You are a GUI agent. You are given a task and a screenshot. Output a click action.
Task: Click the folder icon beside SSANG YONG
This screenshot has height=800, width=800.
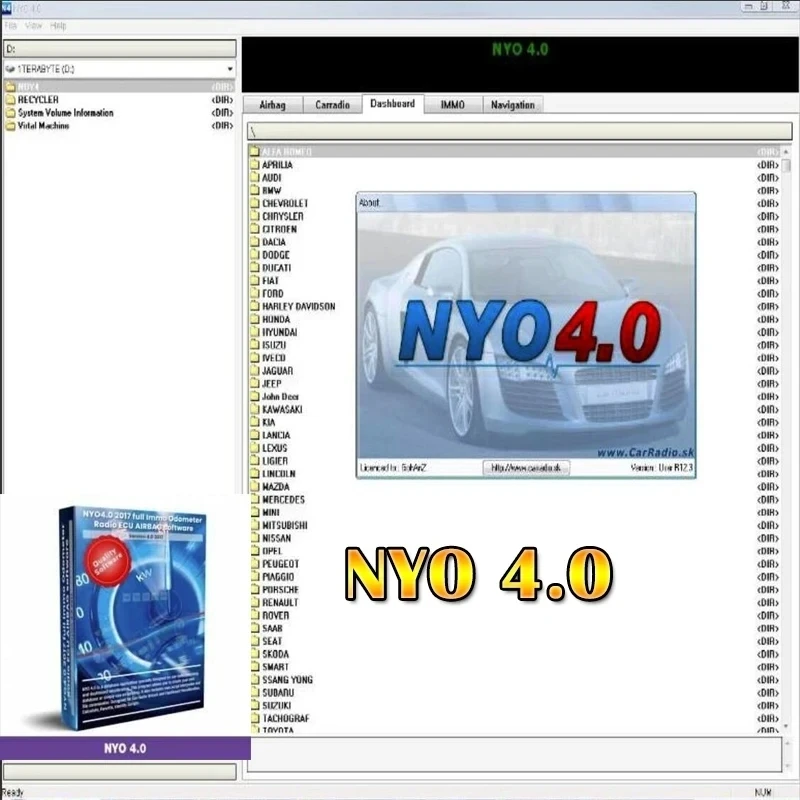tap(253, 679)
